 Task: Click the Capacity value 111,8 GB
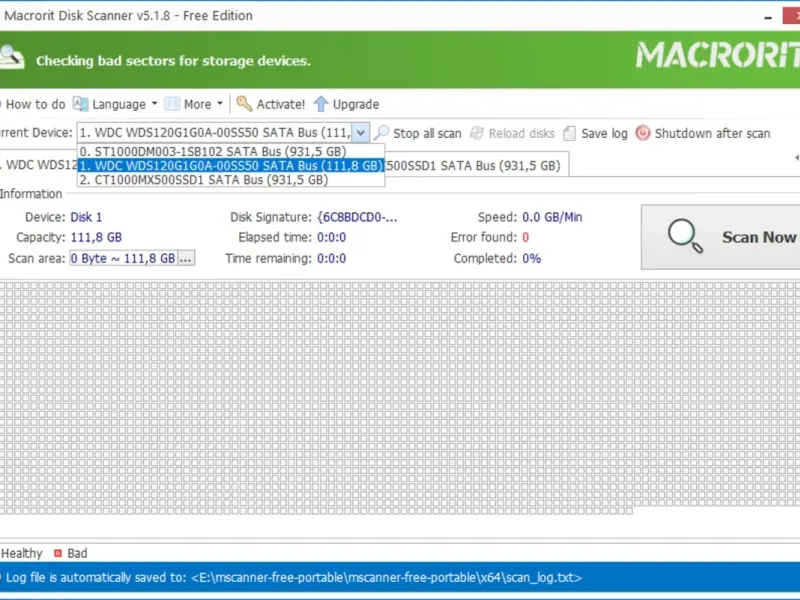click(x=96, y=237)
